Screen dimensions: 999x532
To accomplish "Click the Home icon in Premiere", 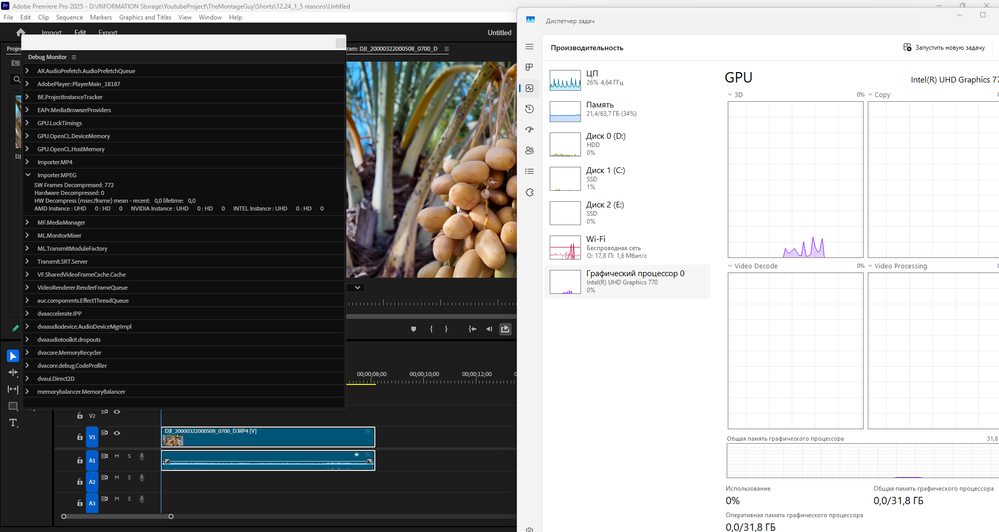I will click(x=20, y=33).
